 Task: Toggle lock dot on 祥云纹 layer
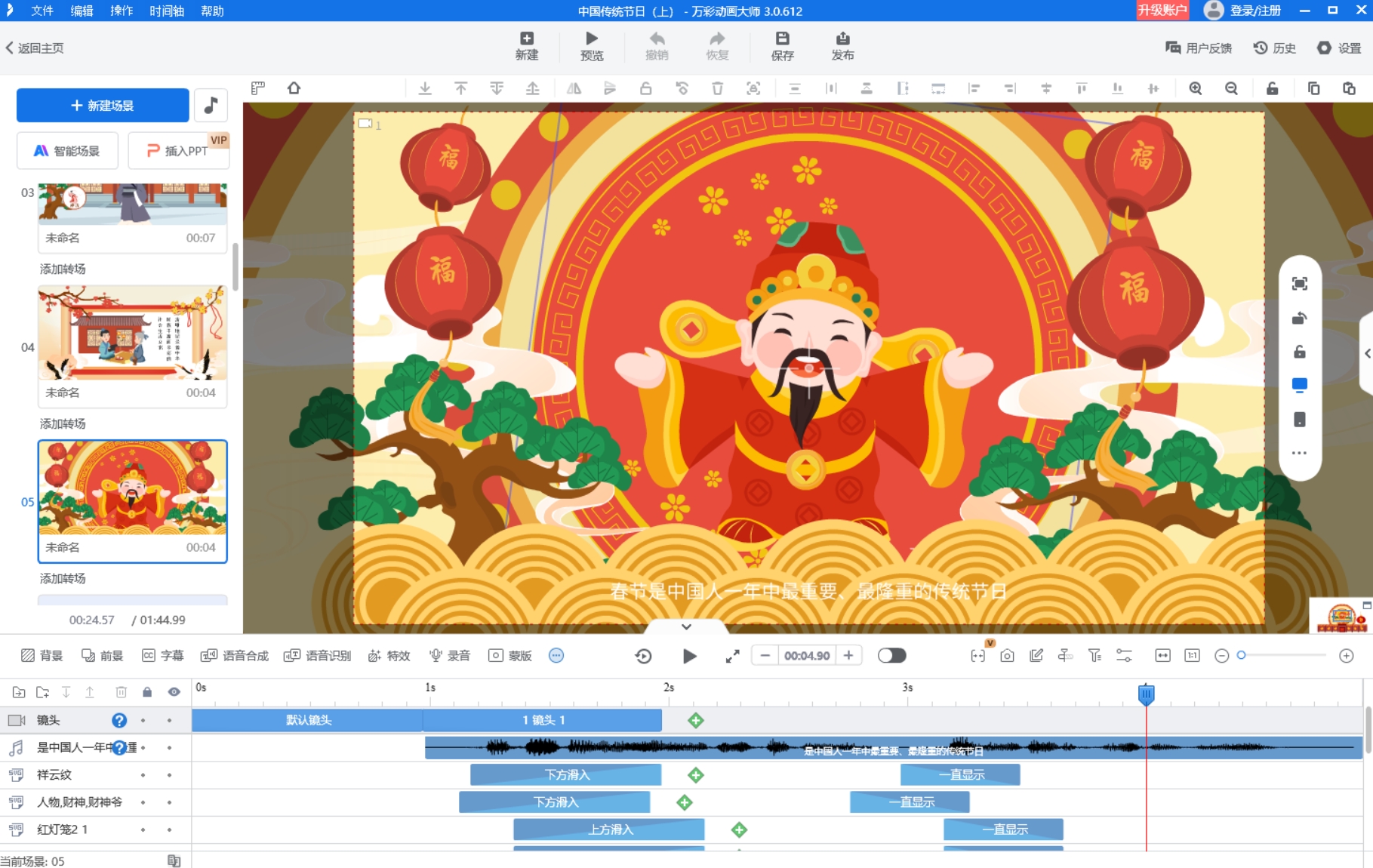[x=143, y=775]
